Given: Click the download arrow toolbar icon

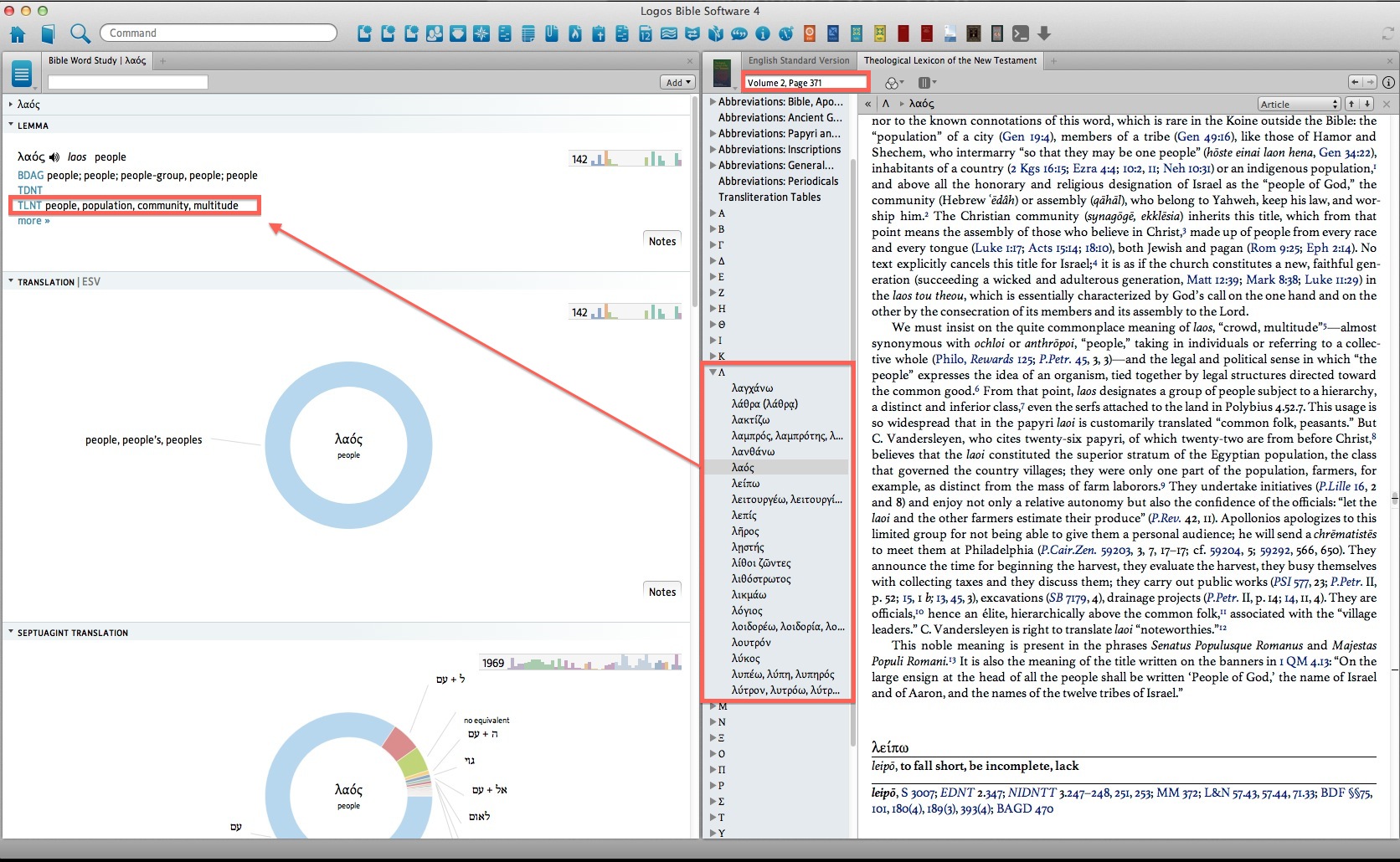Looking at the screenshot, I should pos(1044,33).
